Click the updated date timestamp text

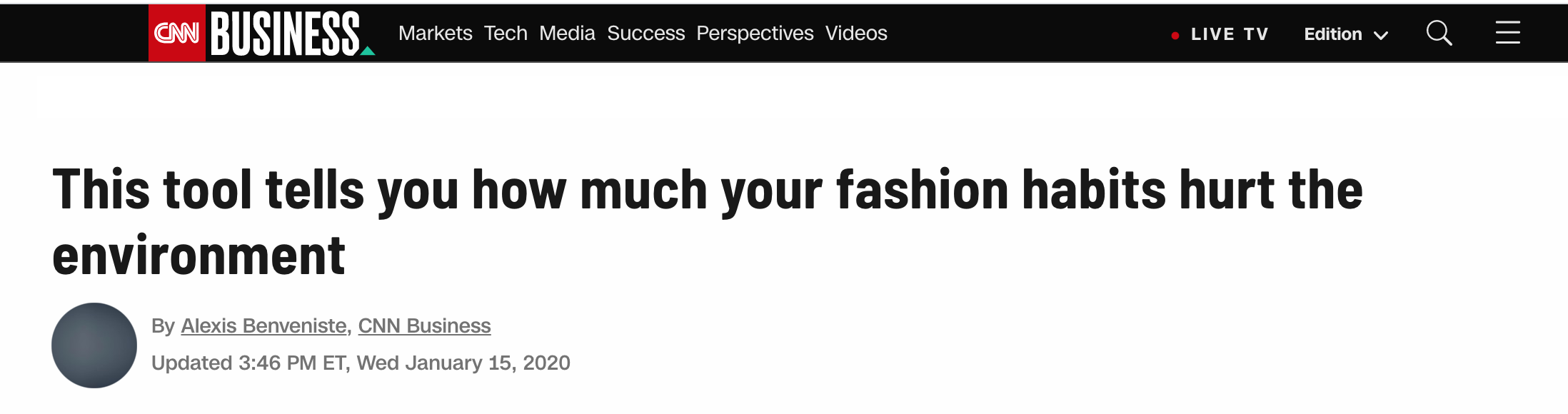361,363
